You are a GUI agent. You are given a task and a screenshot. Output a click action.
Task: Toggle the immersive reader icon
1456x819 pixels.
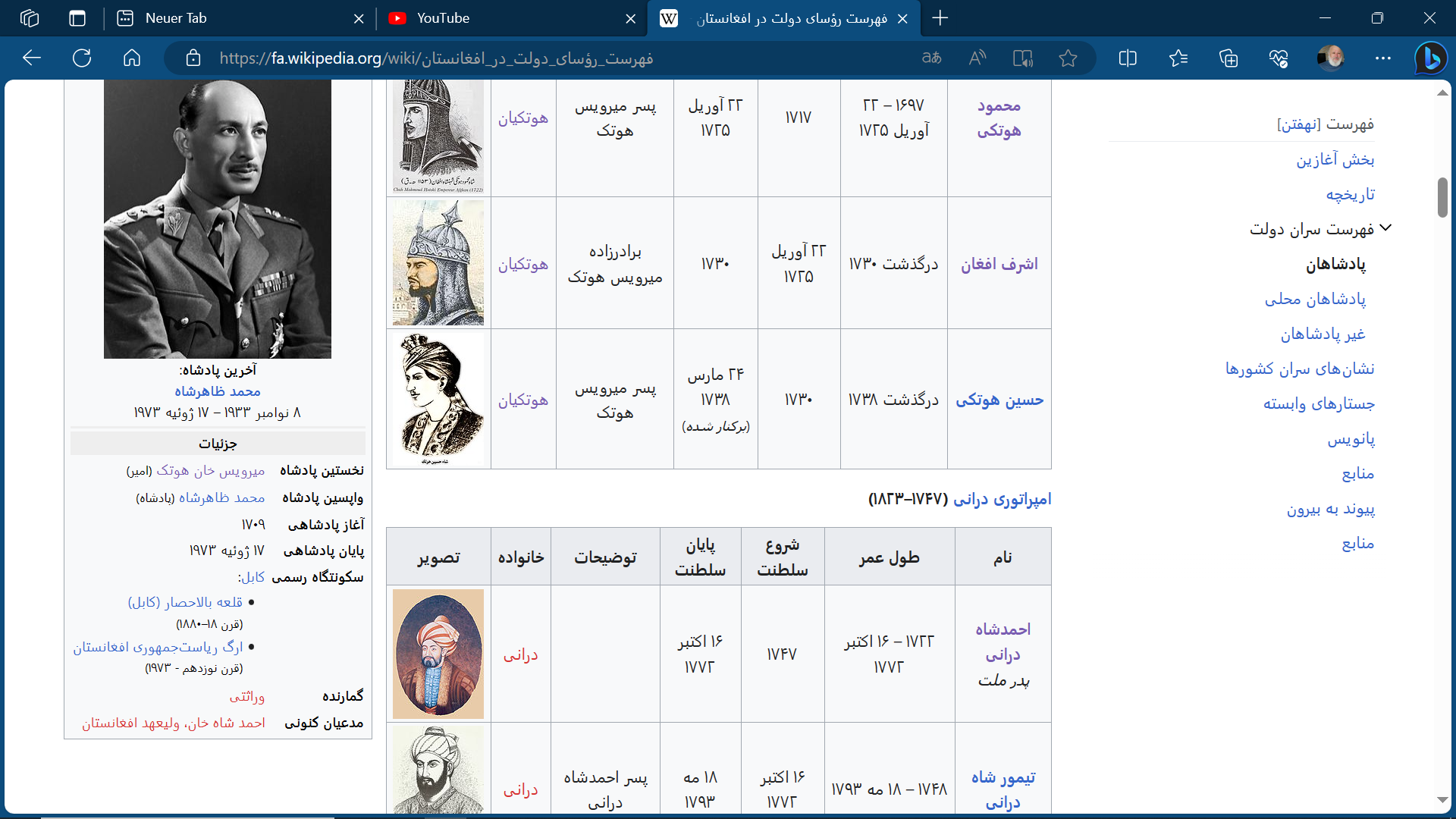click(x=1022, y=58)
